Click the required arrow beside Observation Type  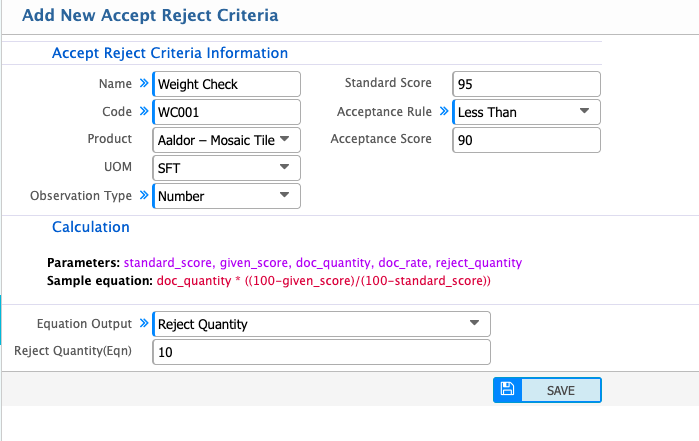(142, 196)
